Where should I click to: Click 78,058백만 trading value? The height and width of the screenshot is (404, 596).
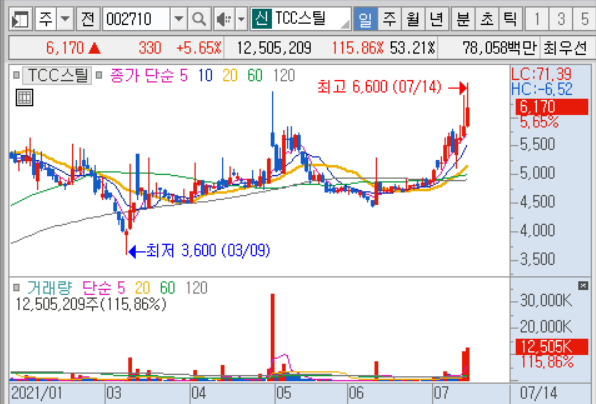(499, 48)
